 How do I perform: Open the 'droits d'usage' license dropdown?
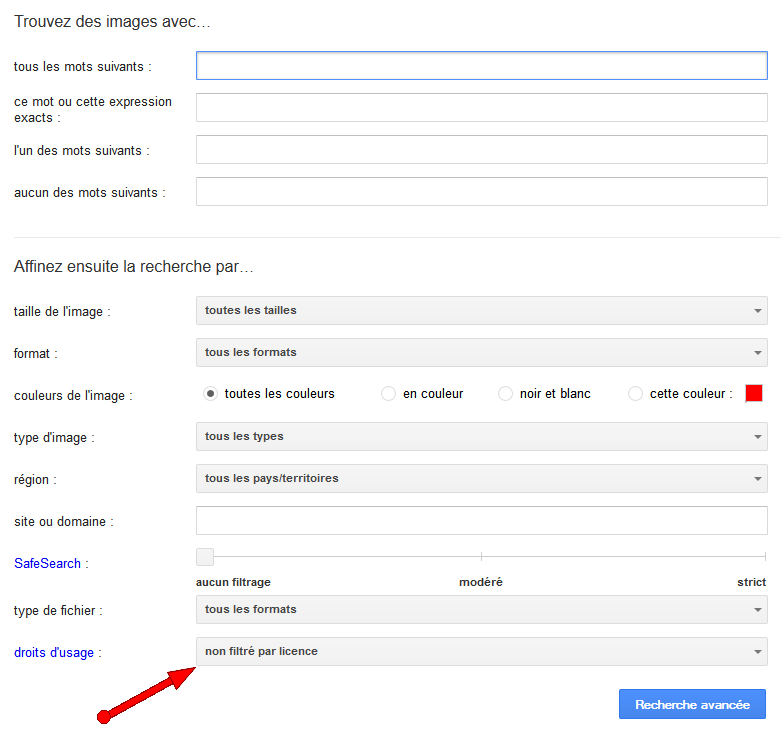pyautogui.click(x=481, y=652)
